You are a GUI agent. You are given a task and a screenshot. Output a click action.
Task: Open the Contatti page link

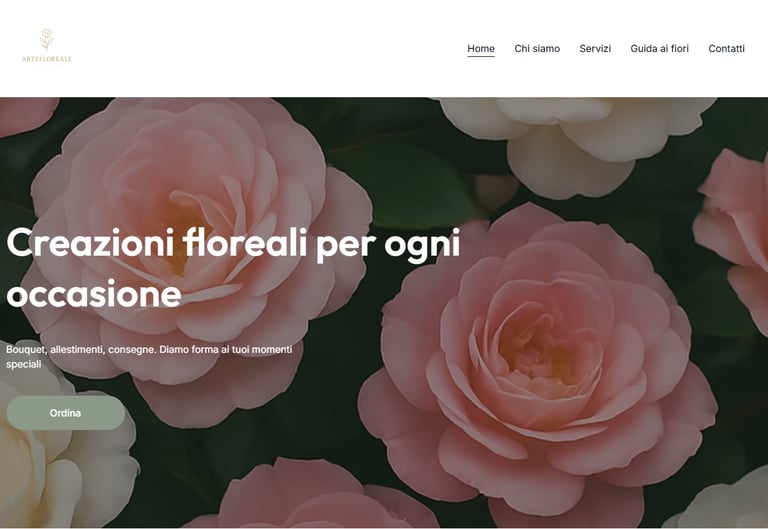click(x=726, y=48)
